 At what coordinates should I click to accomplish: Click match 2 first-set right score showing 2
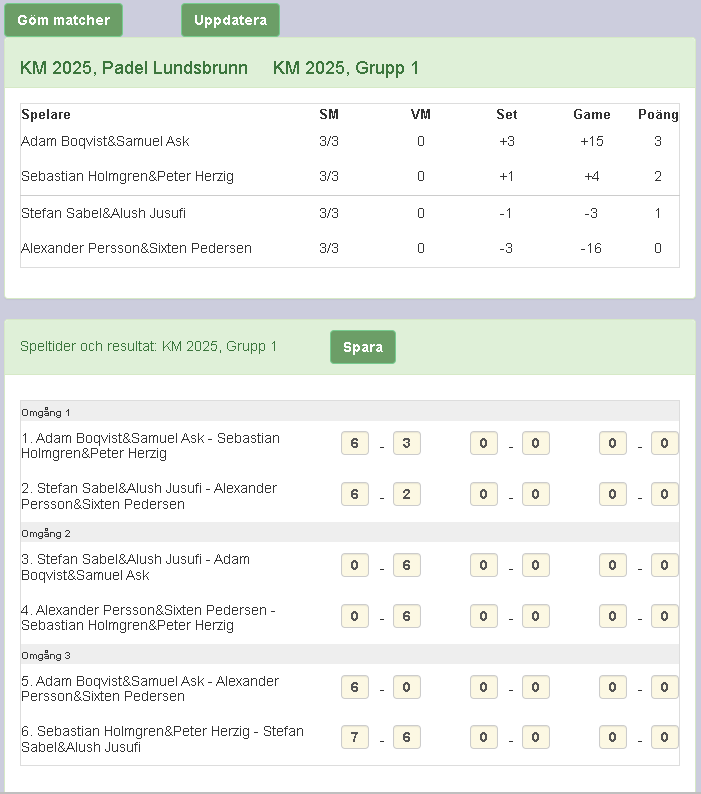(406, 494)
